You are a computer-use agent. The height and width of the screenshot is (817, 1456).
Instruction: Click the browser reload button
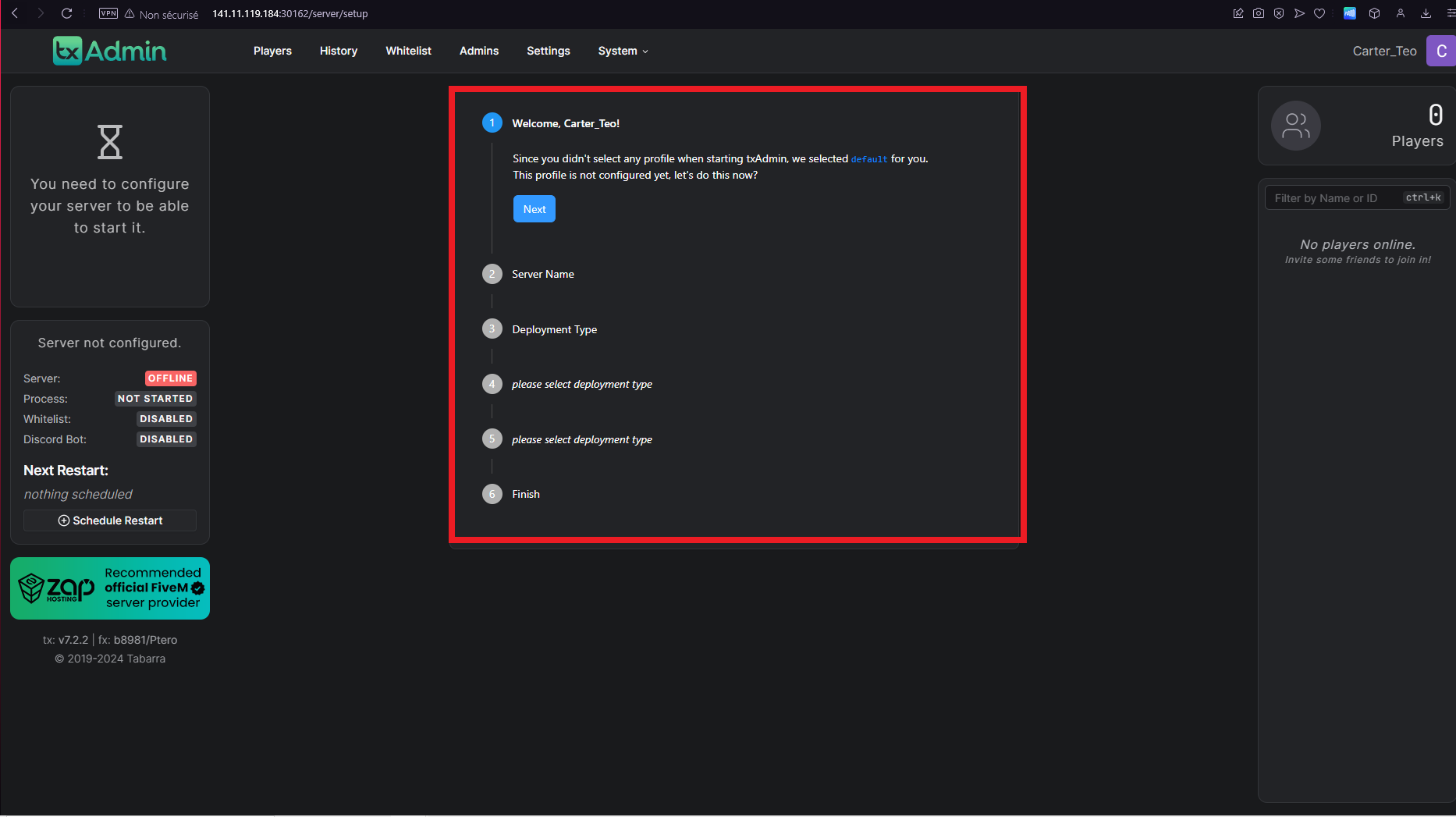point(66,13)
